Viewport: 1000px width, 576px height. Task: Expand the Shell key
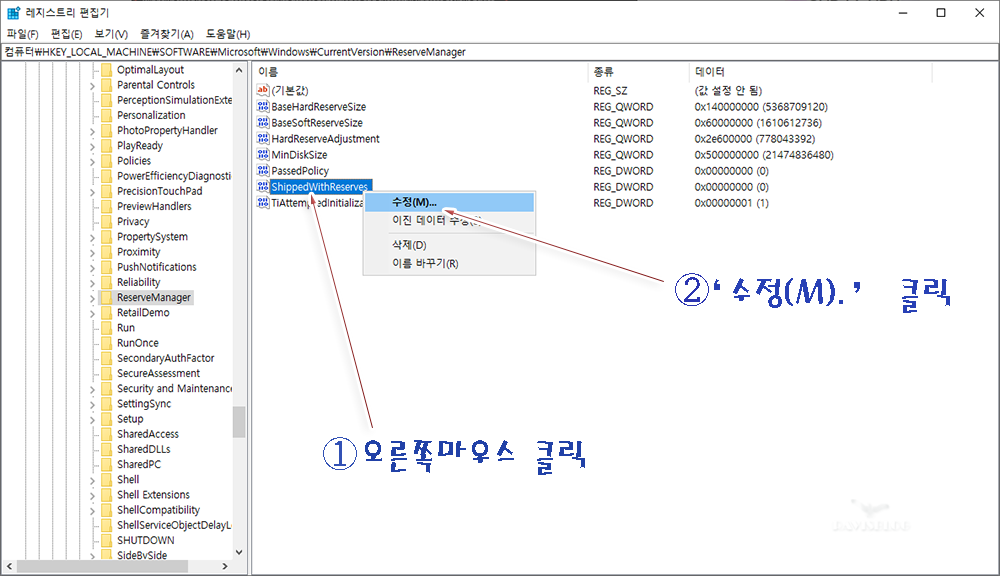(92, 480)
